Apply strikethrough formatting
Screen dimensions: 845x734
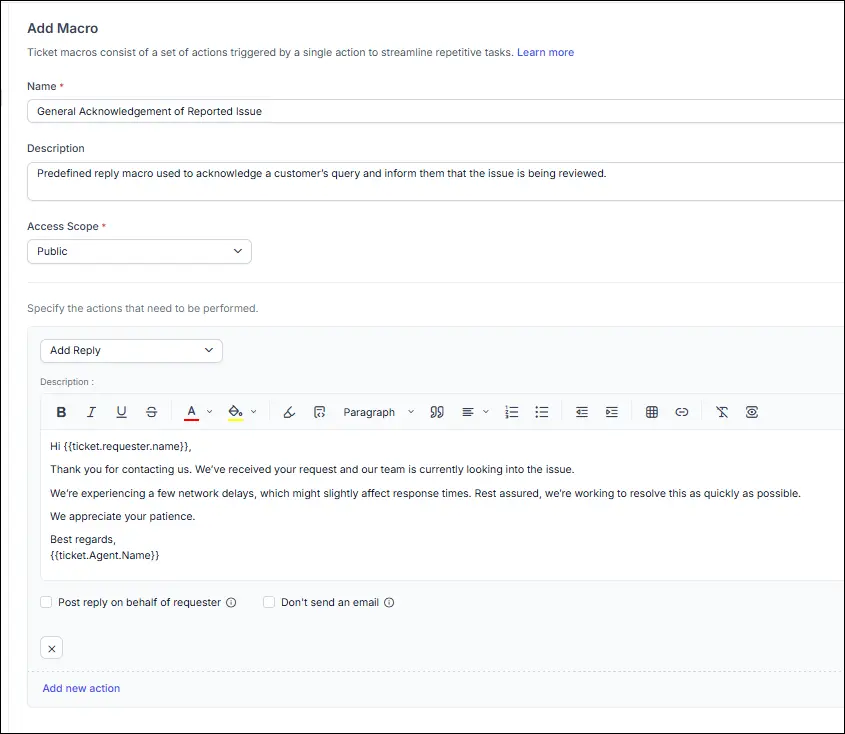151,412
